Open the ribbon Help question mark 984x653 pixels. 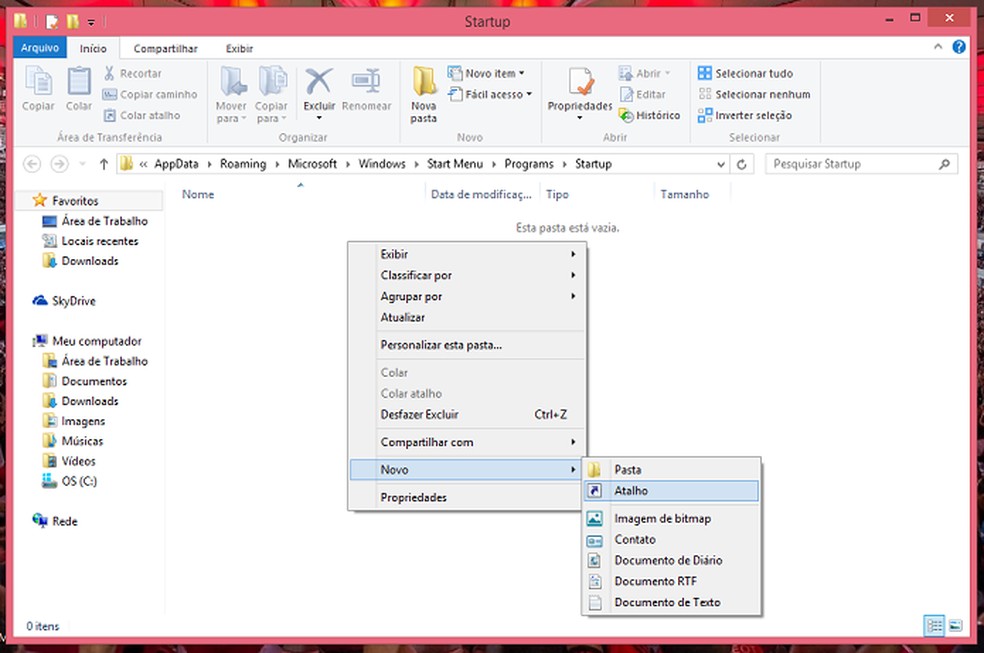[959, 48]
